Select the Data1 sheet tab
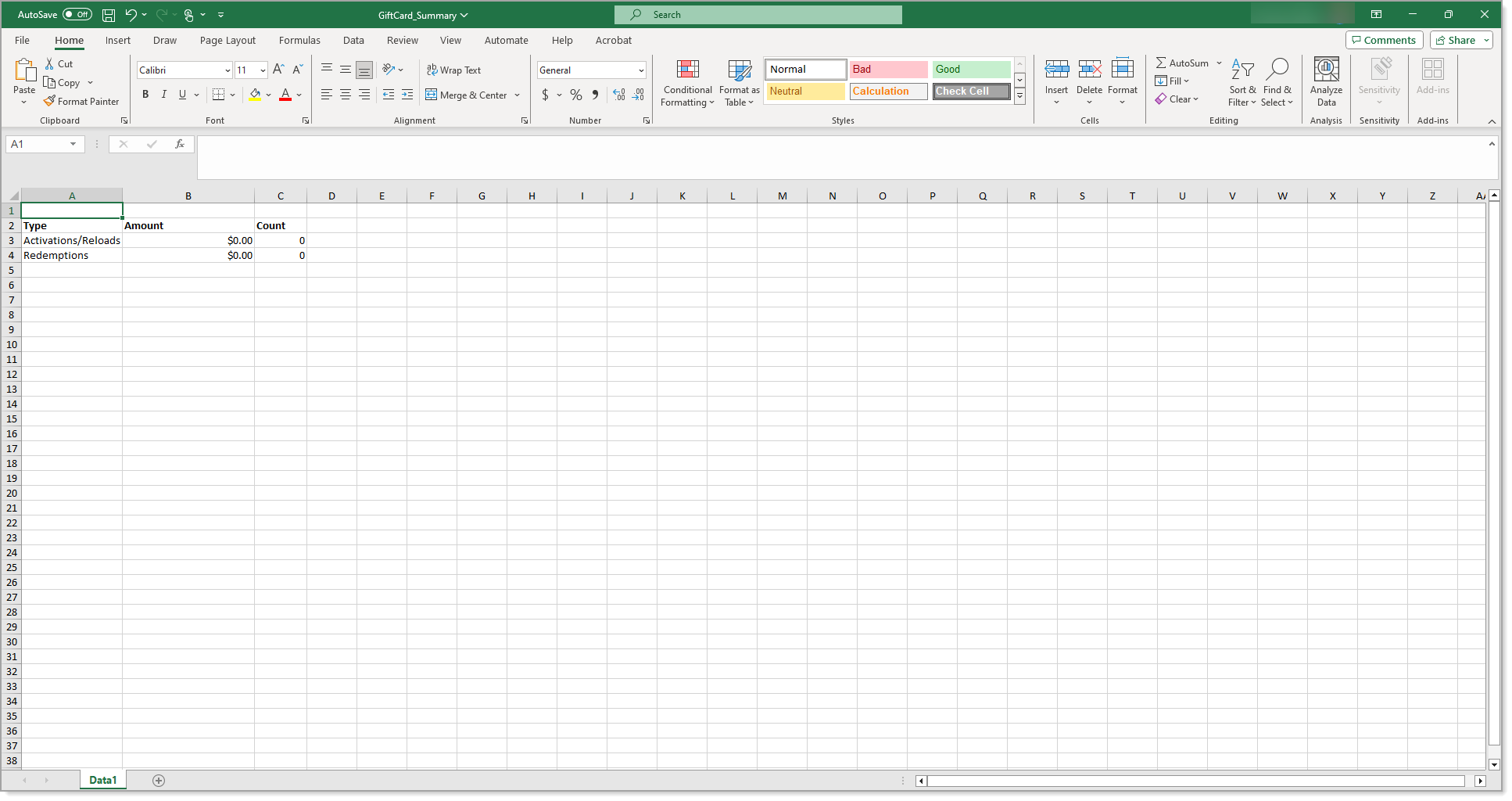Viewport: 1512px width, 801px height. (x=102, y=781)
